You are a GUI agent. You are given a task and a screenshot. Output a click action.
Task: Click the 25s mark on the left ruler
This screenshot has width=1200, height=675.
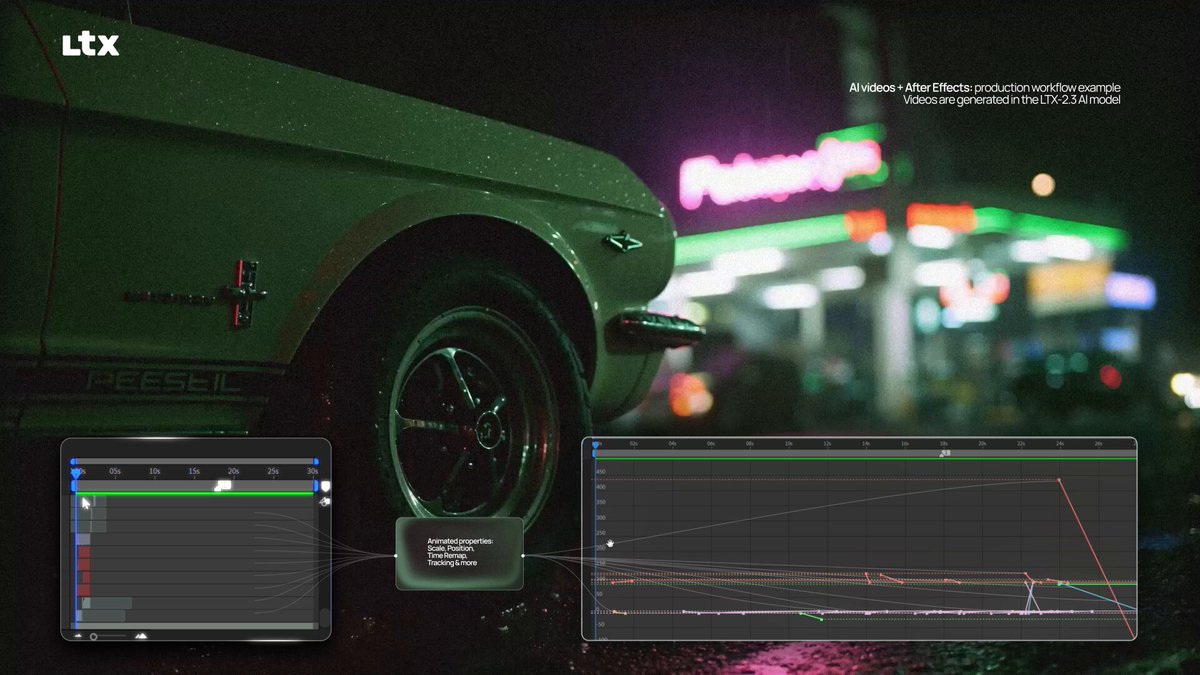point(273,471)
